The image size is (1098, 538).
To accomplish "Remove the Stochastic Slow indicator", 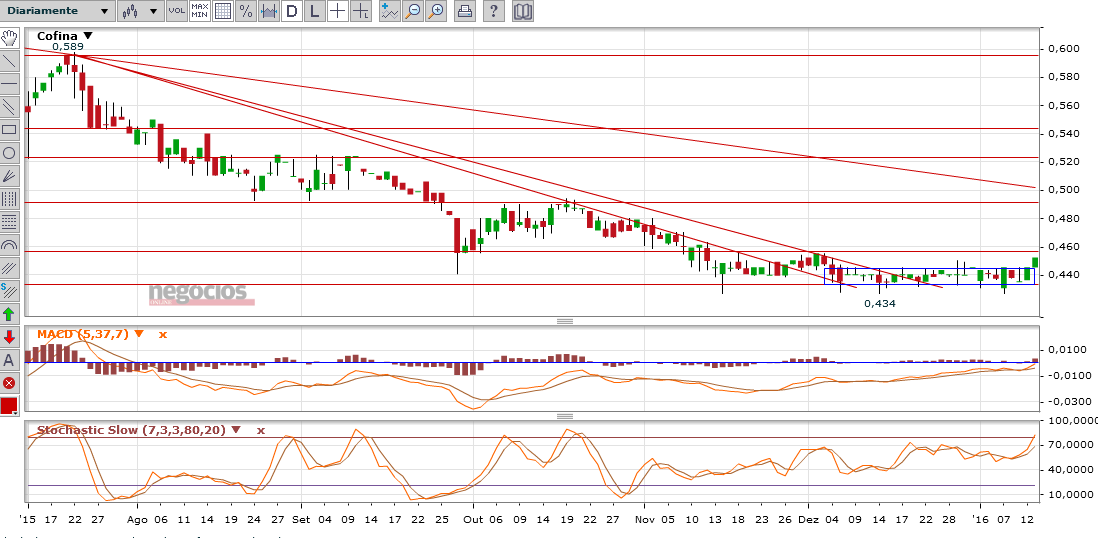I will tap(261, 430).
